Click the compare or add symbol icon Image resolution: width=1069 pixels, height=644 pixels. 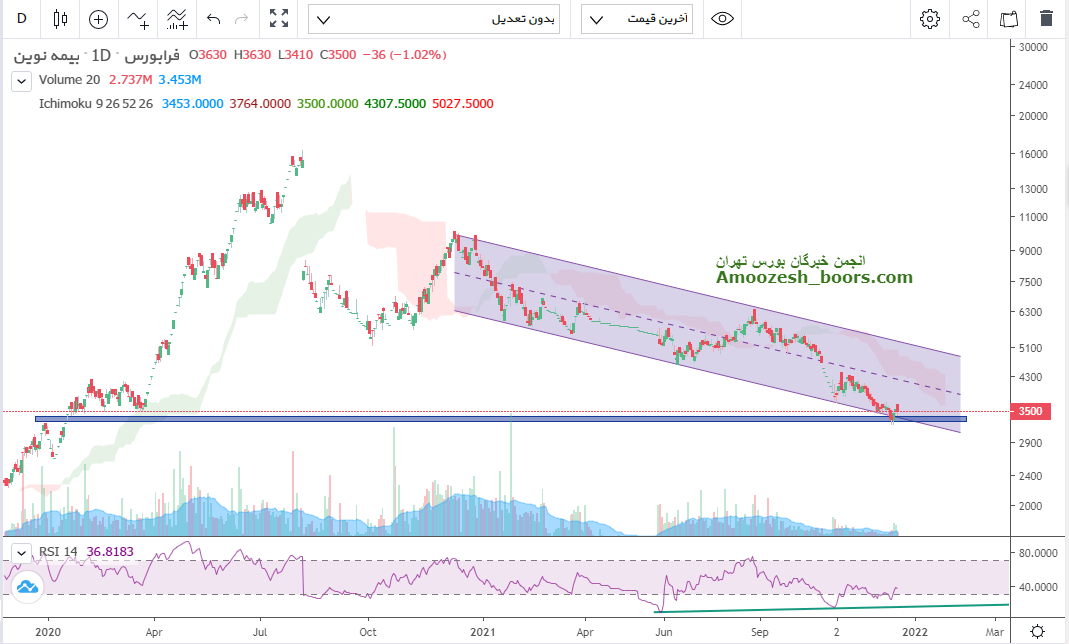point(98,18)
